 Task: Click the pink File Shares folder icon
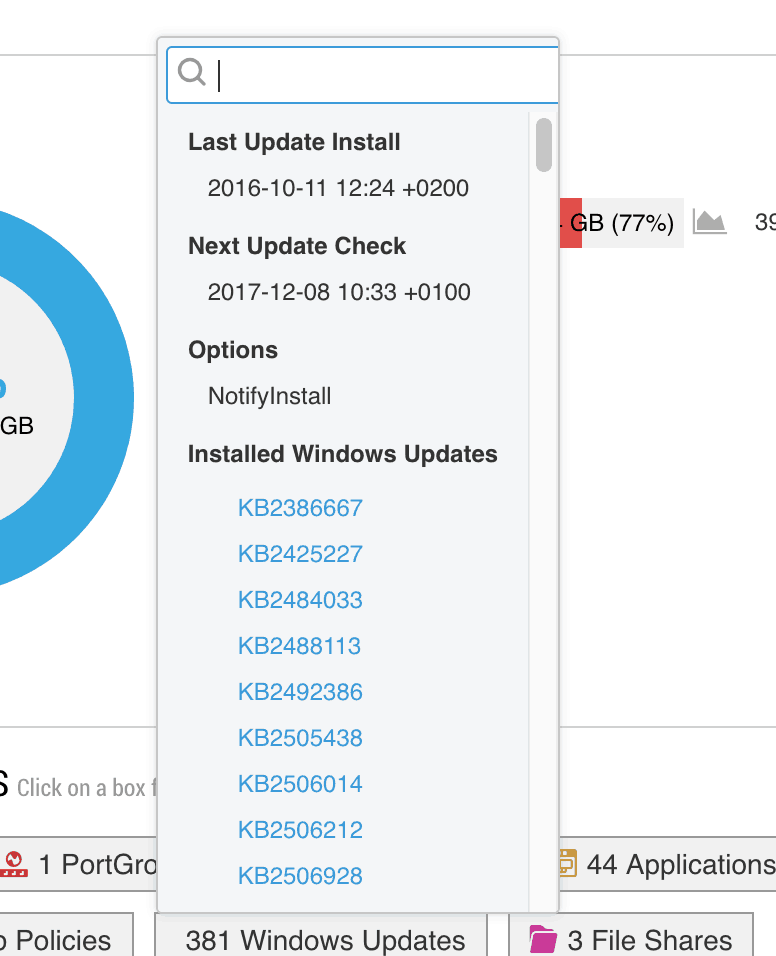click(x=543, y=939)
